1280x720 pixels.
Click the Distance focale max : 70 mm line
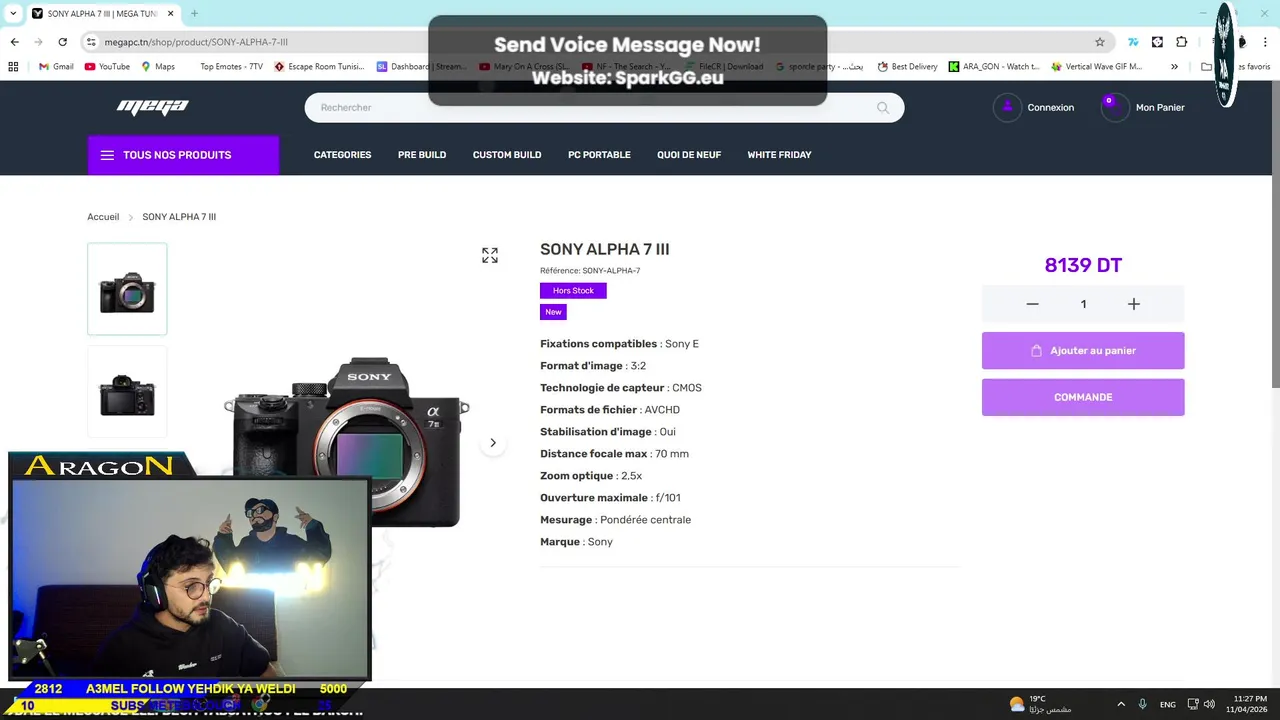tap(614, 454)
